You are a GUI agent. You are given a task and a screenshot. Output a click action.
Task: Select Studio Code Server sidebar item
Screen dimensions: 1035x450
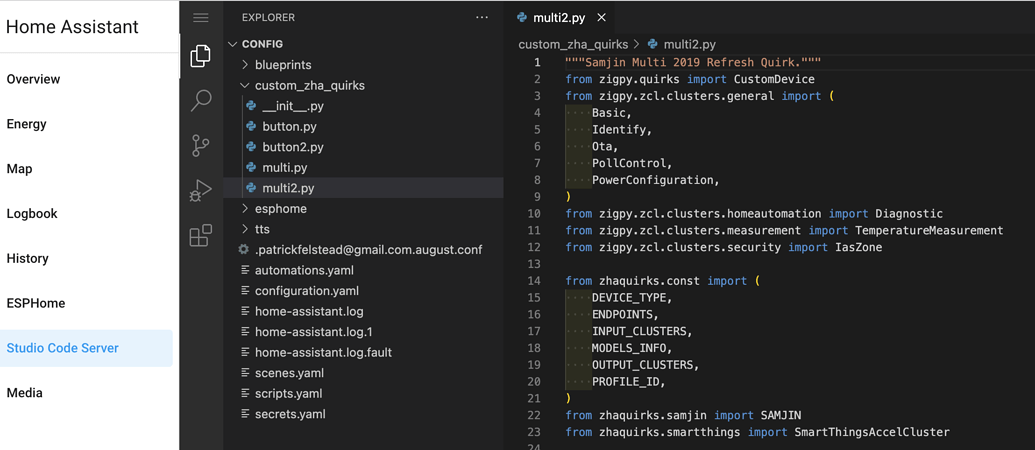pos(86,348)
